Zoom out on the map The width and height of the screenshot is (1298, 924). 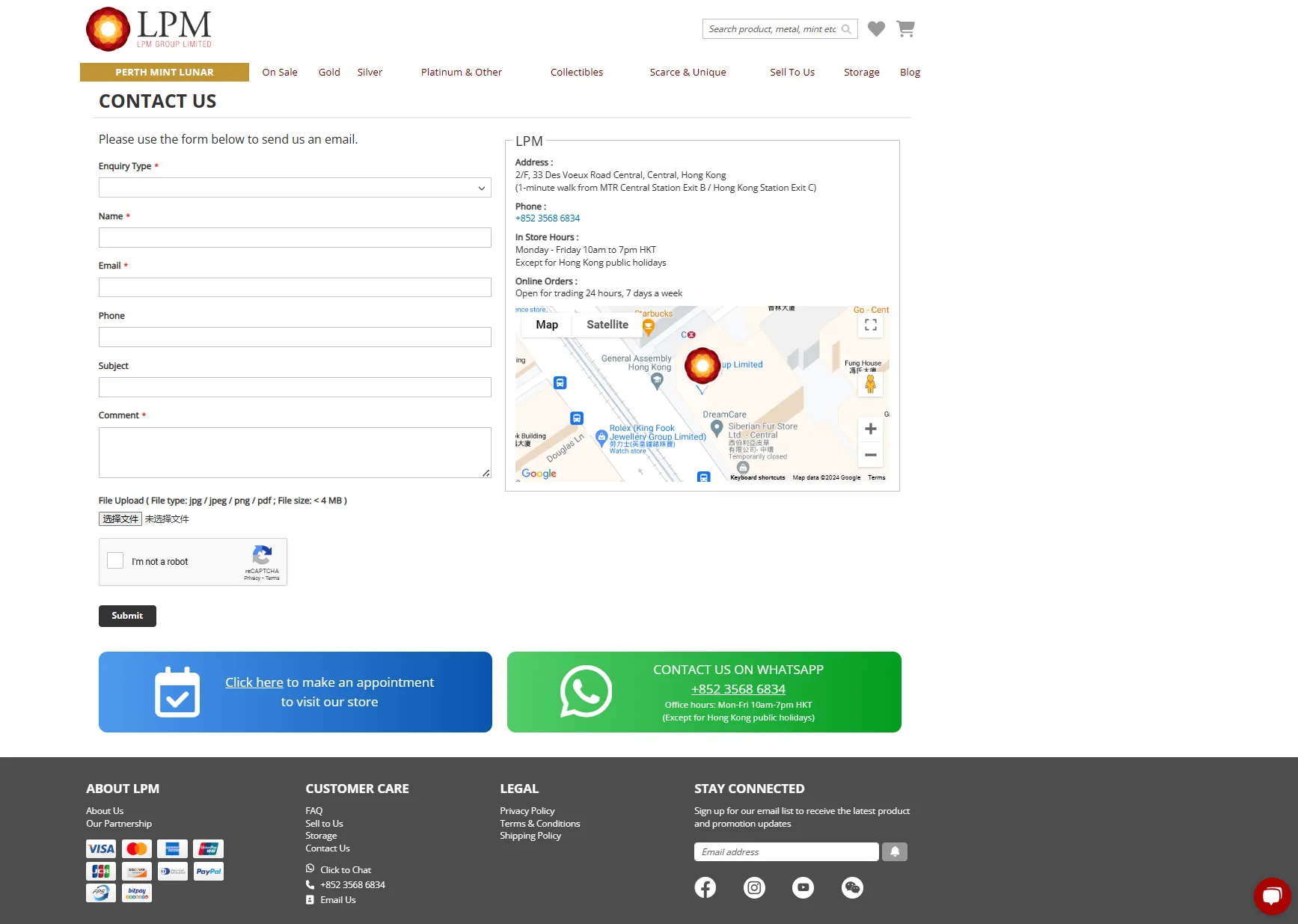[870, 455]
